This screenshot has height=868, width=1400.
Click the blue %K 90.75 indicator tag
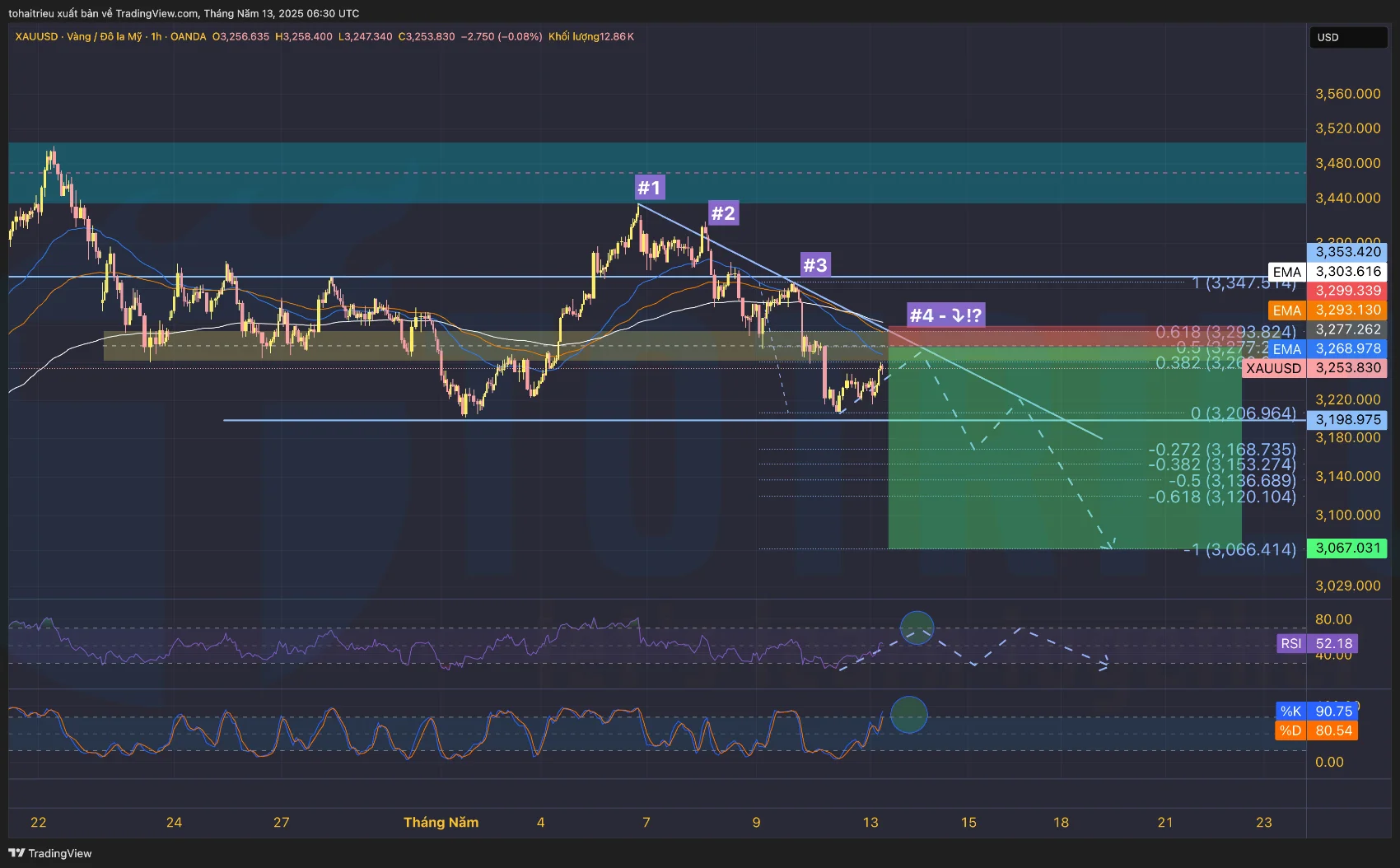[x=1316, y=711]
